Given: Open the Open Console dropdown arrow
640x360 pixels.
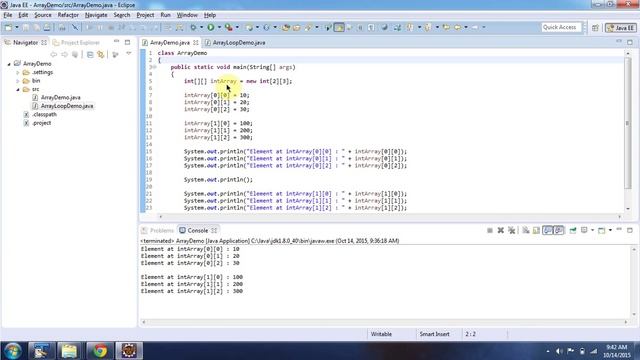Looking at the screenshot, I should (610, 231).
